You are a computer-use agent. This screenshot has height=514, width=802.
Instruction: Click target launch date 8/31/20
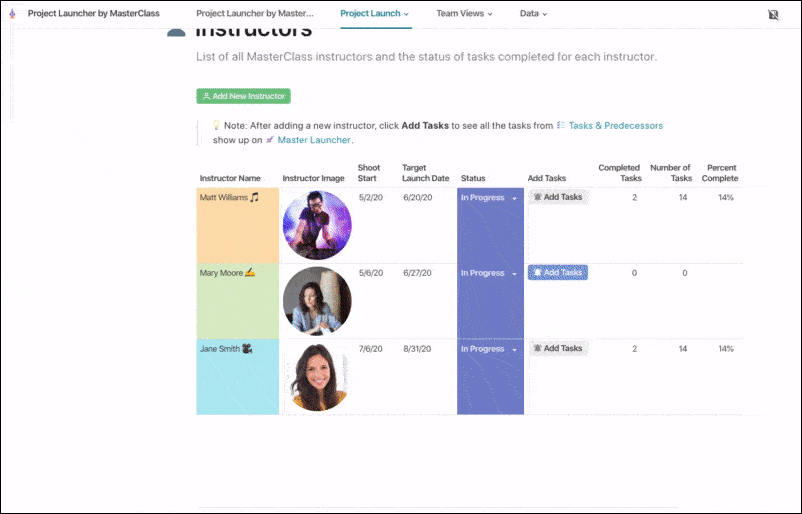point(417,349)
